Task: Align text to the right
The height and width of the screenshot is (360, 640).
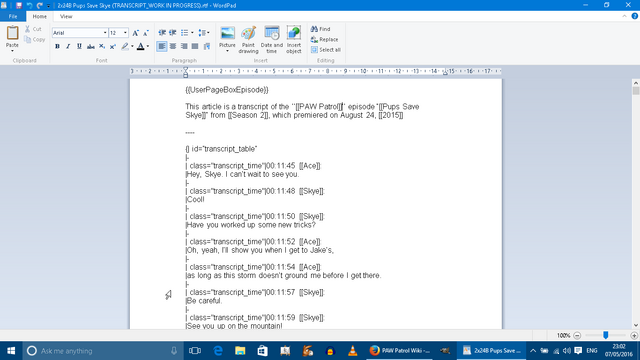Action: click(x=184, y=47)
